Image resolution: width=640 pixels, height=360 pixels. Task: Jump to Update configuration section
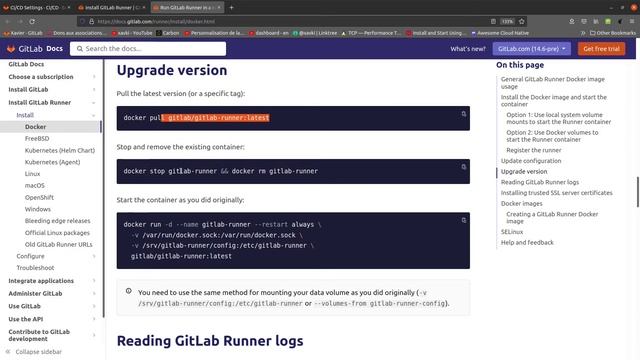531,161
